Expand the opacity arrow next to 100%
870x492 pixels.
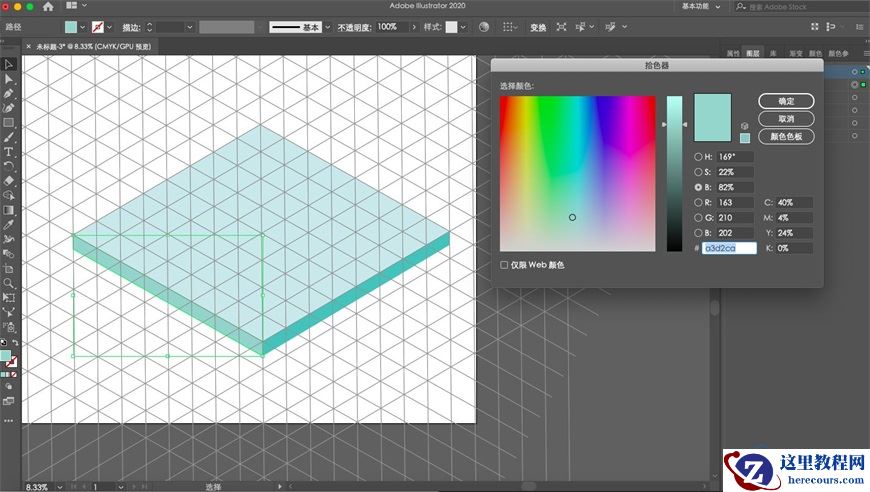click(x=414, y=27)
